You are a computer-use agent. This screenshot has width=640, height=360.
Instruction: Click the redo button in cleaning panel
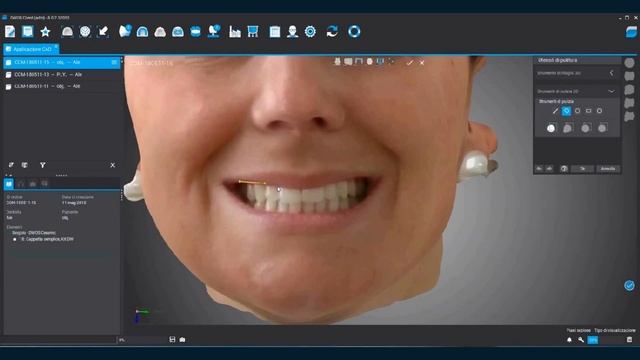549,169
